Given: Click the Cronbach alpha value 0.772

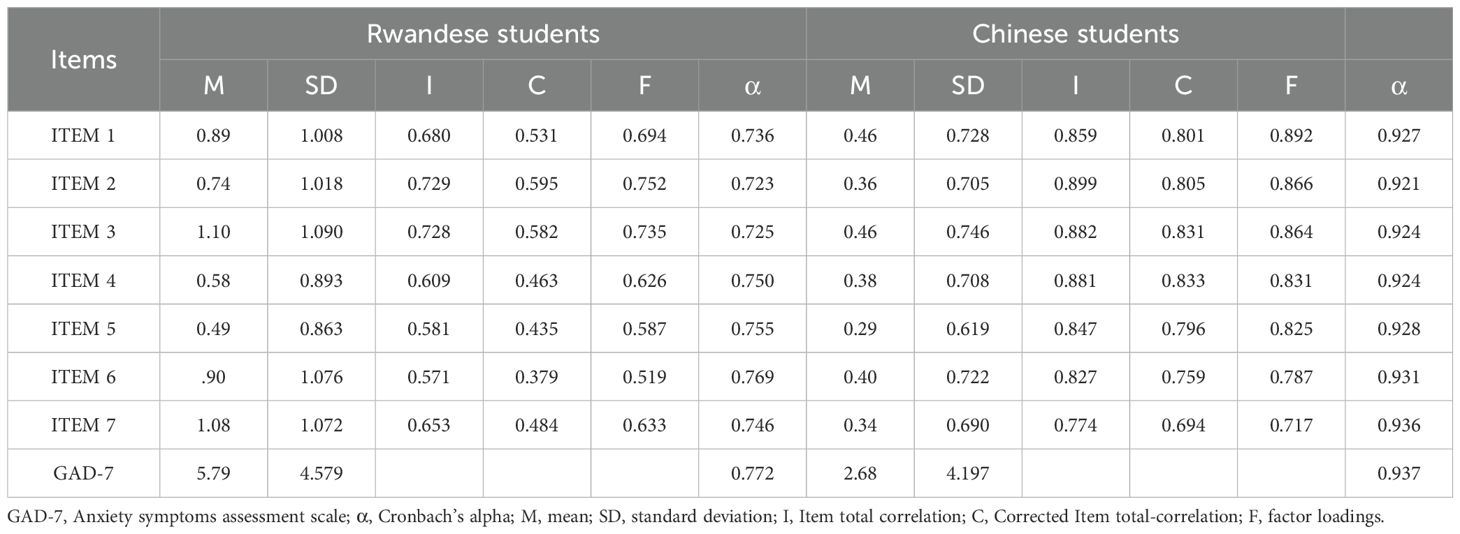Looking at the screenshot, I should tap(753, 473).
